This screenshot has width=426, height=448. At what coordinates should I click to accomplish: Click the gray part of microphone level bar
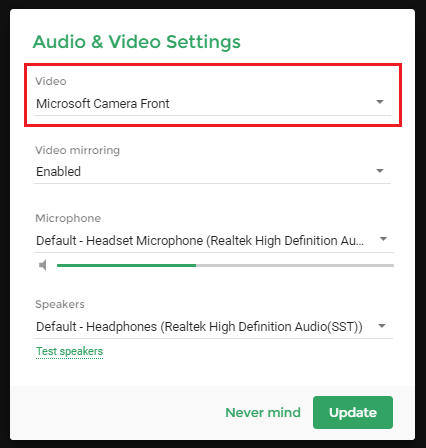(x=295, y=265)
